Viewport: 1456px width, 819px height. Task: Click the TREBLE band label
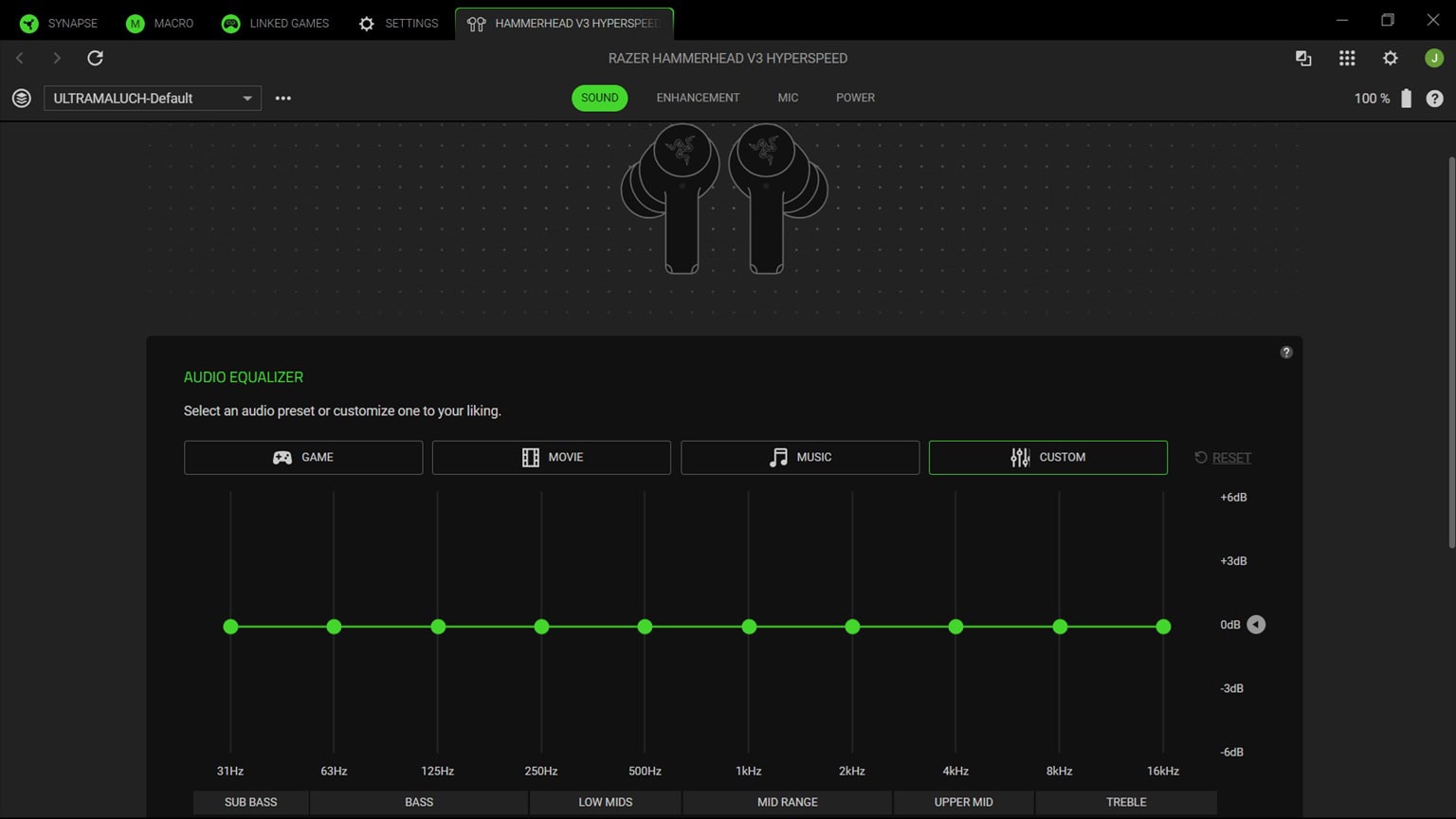(x=1126, y=802)
